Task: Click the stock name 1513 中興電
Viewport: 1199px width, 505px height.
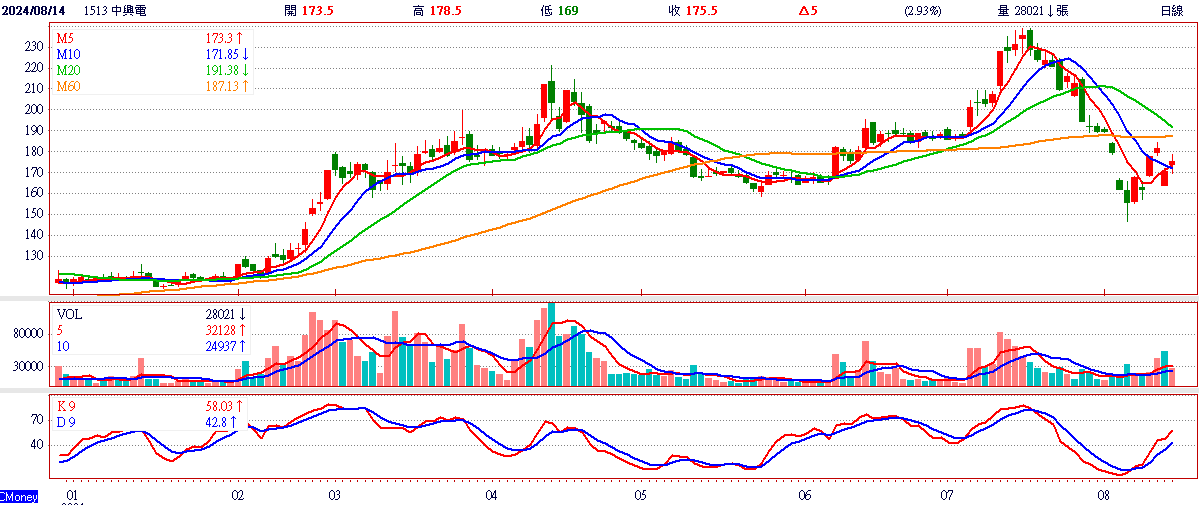Action: tap(113, 11)
